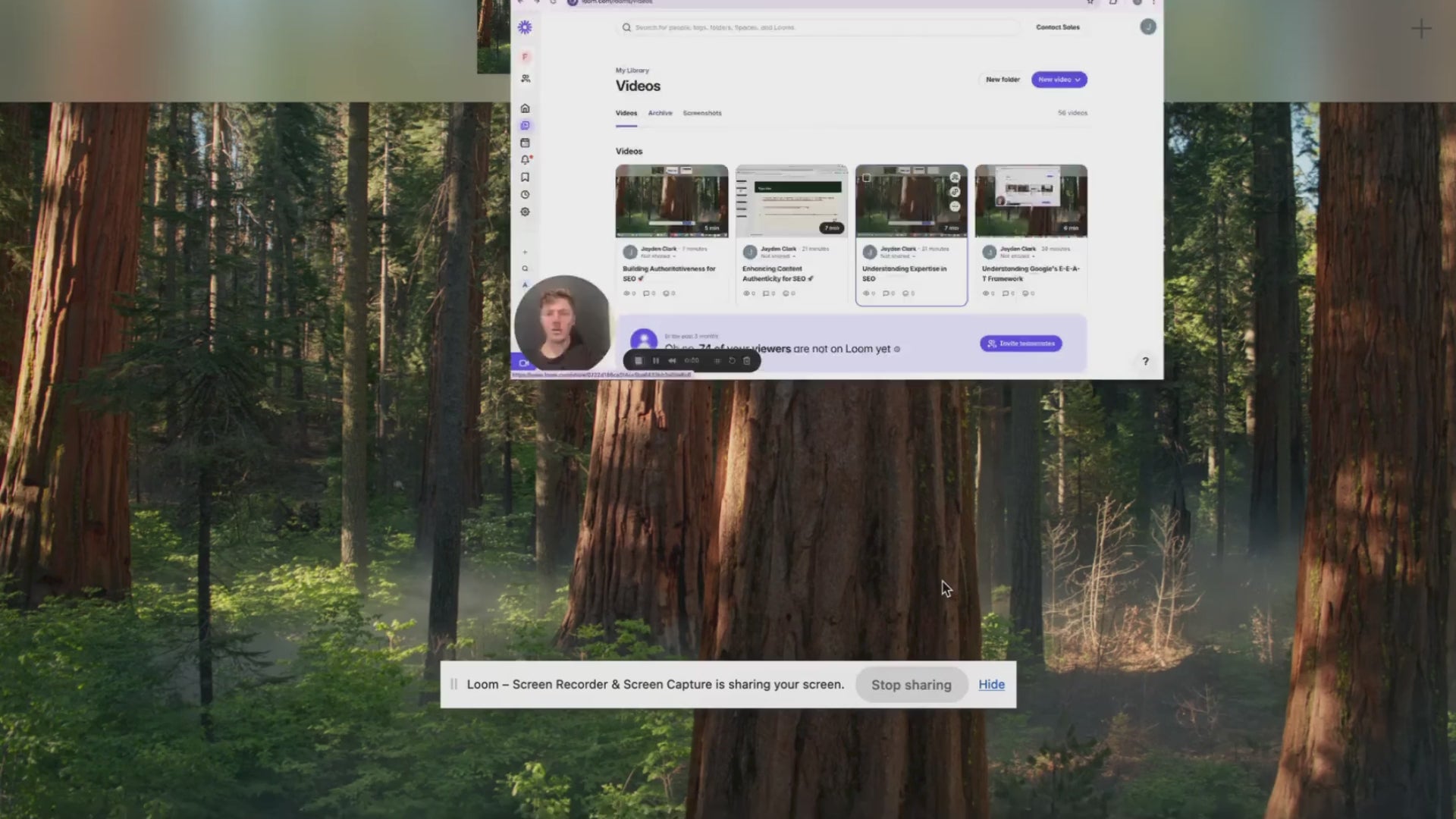Open settings gear in sidebar
1456x819 pixels.
coord(525,212)
